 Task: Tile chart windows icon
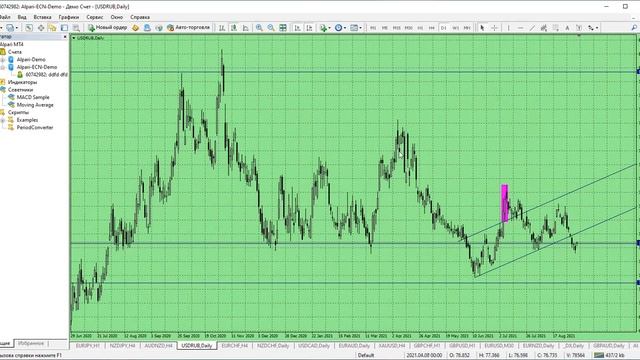click(283, 28)
